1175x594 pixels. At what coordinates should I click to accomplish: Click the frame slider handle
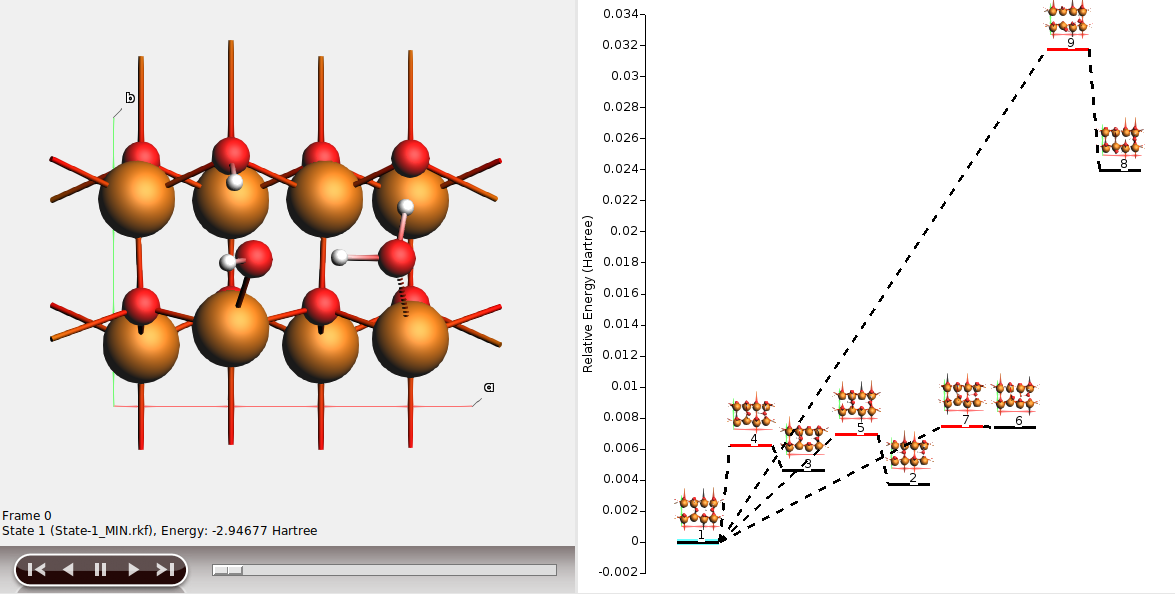tap(228, 570)
